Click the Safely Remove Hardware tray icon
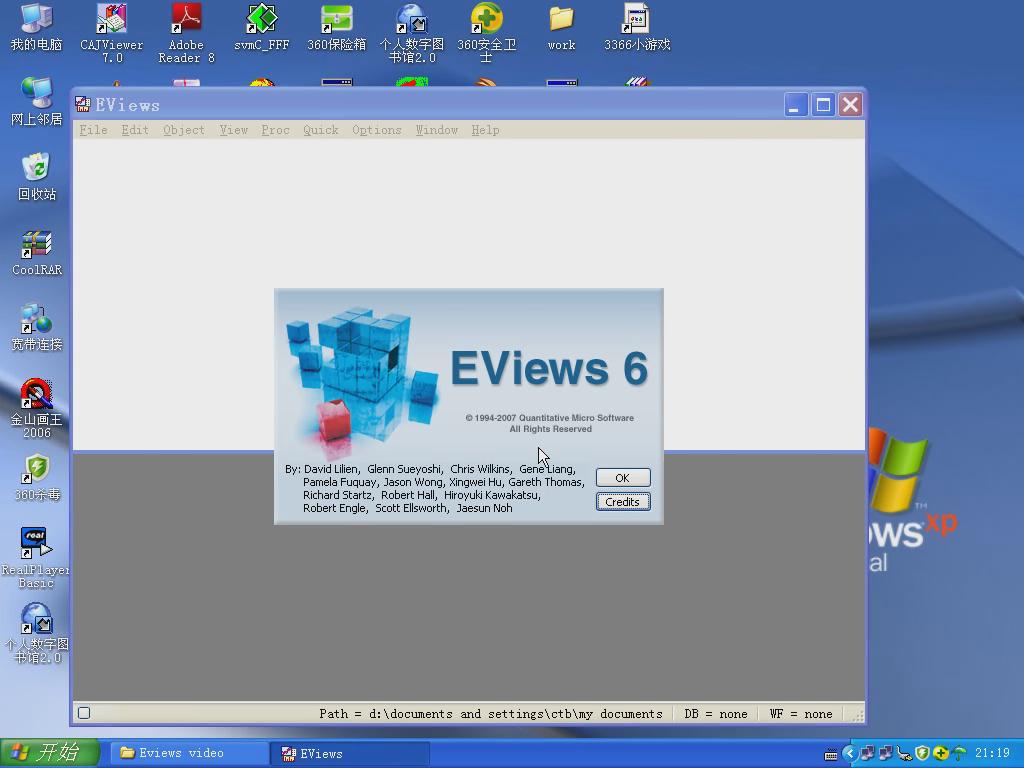The image size is (1024, 768). (904, 754)
